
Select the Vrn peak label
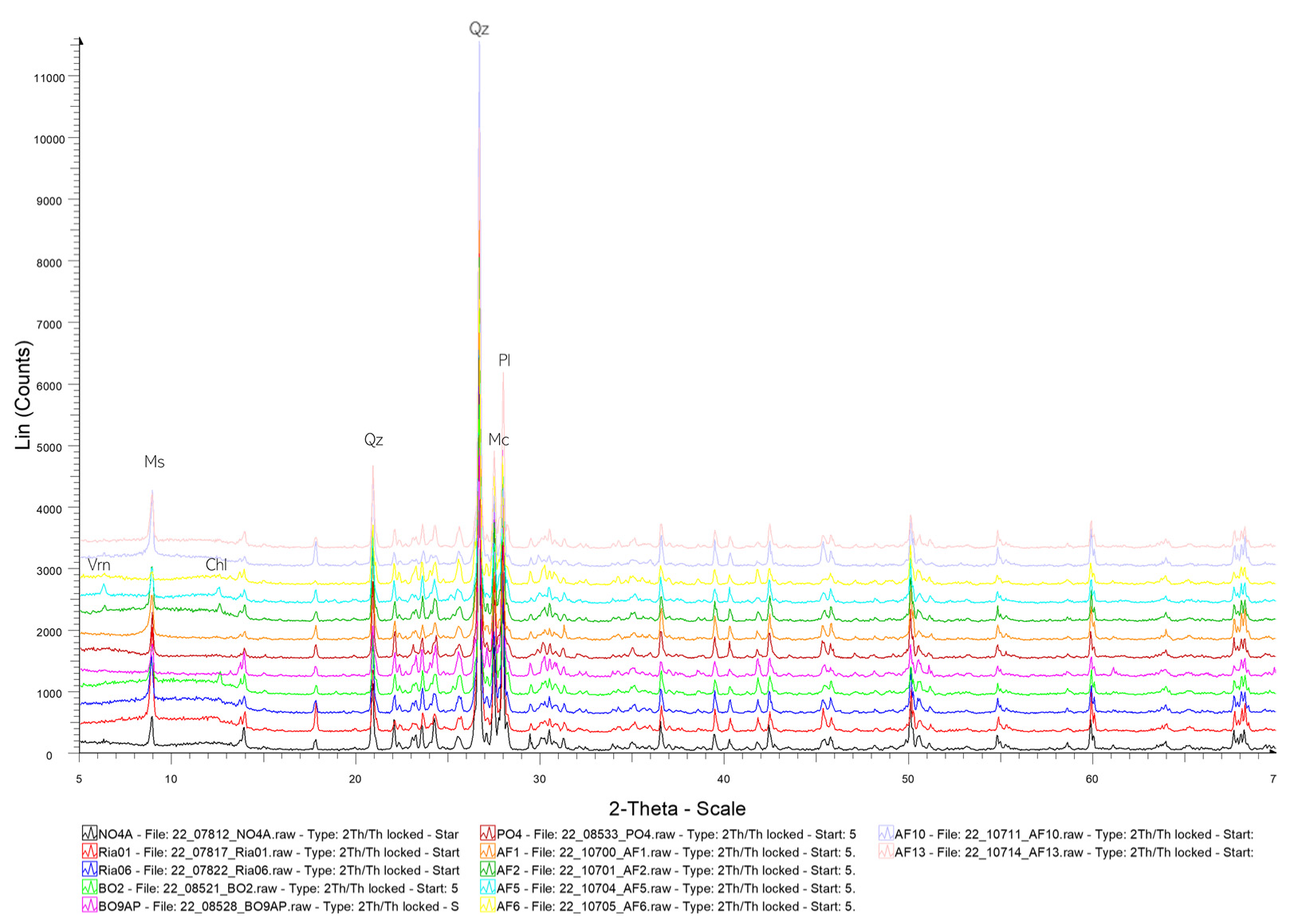click(99, 564)
